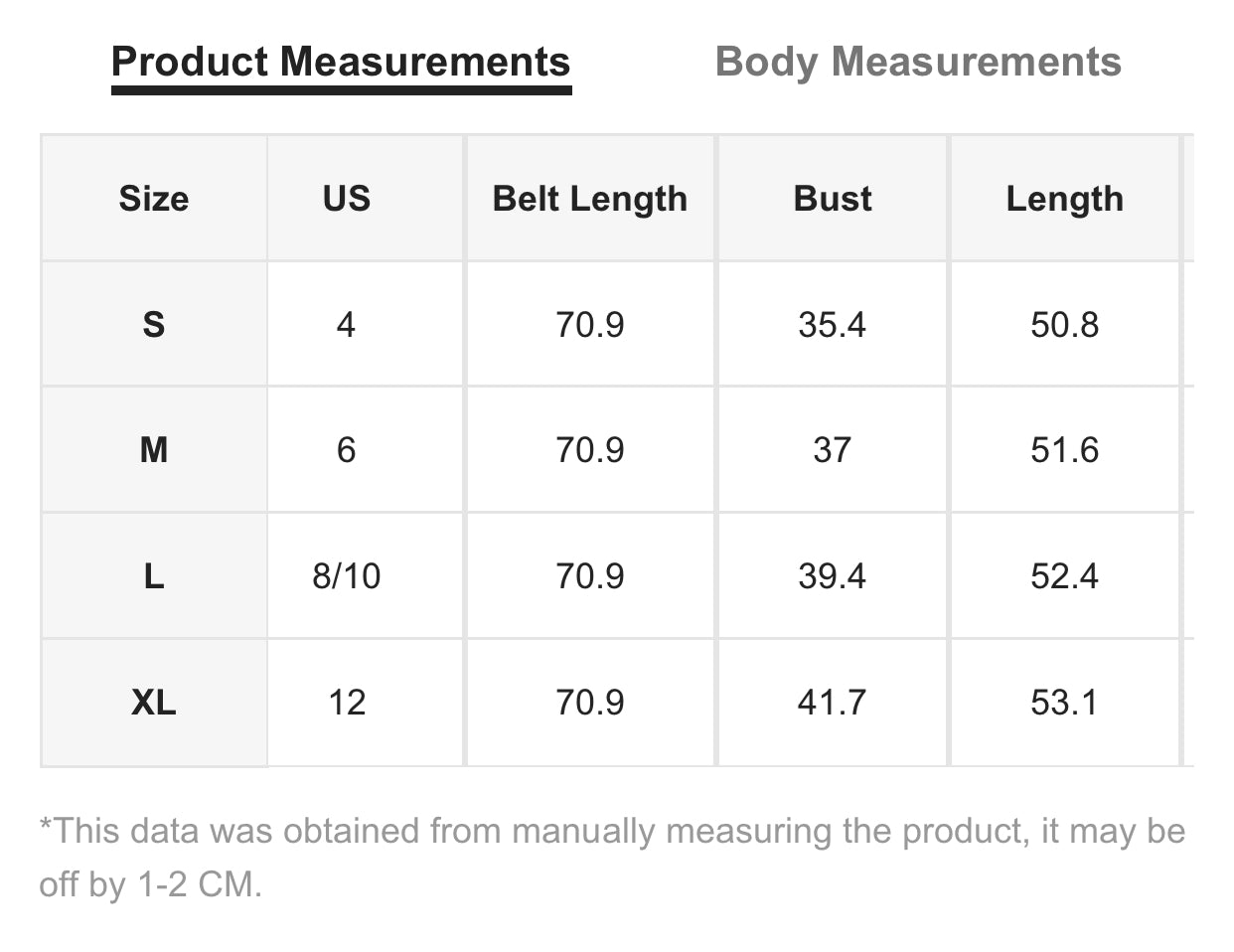Click the Bust column header
1234x952 pixels.
pos(833,199)
